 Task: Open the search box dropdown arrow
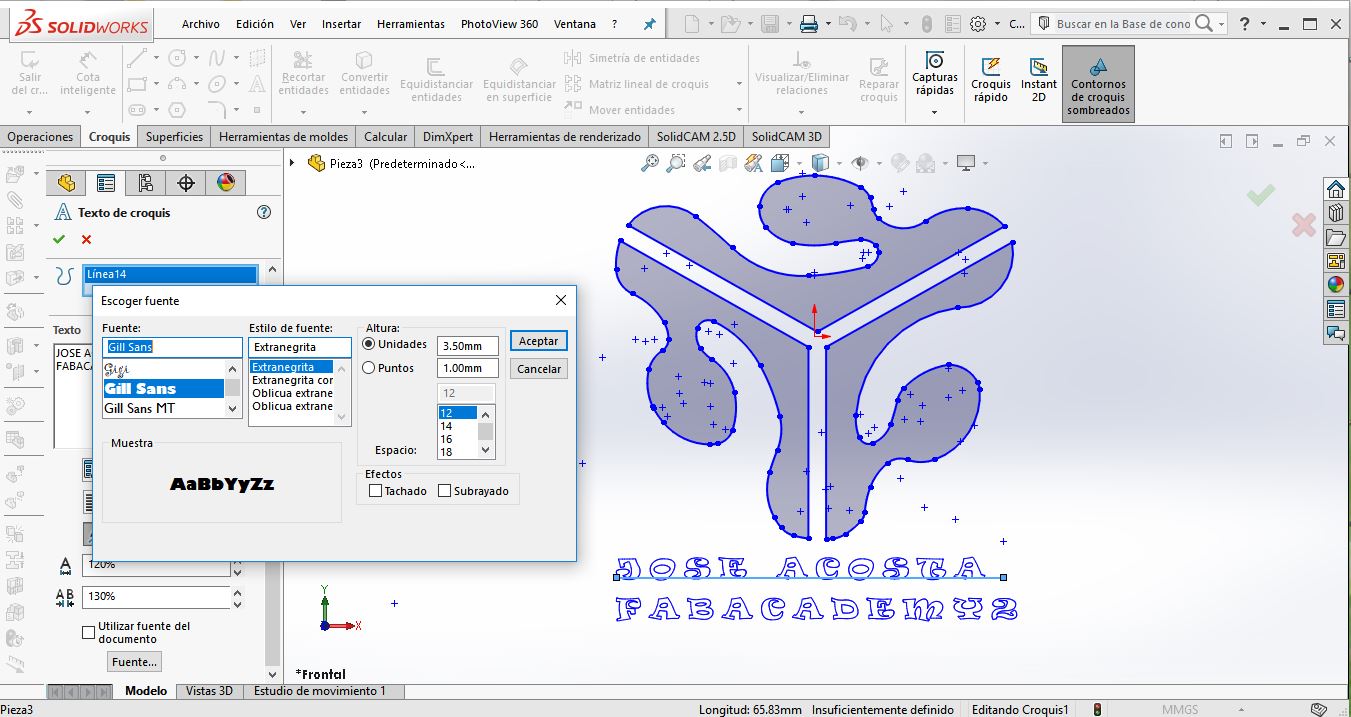[x=1221, y=24]
